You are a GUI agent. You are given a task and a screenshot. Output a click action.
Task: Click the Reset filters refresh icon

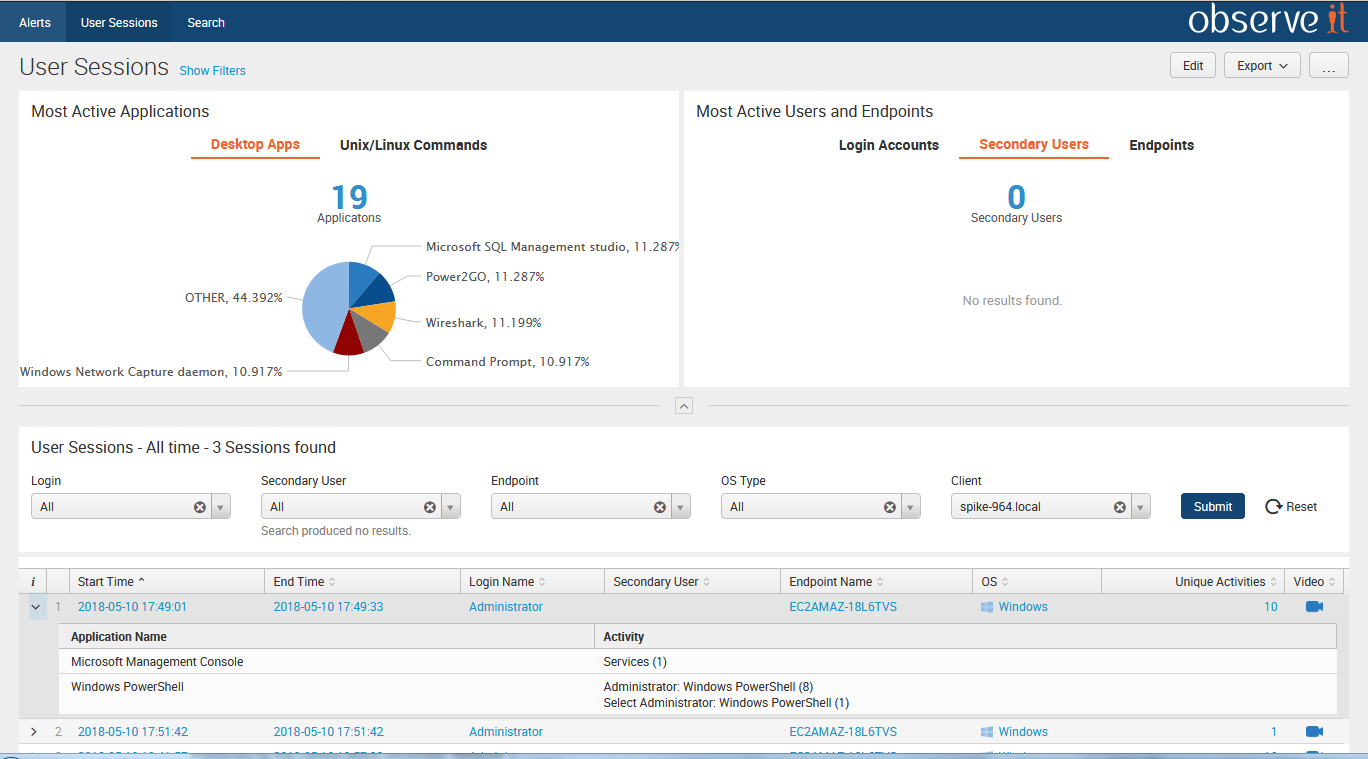[x=1273, y=507]
